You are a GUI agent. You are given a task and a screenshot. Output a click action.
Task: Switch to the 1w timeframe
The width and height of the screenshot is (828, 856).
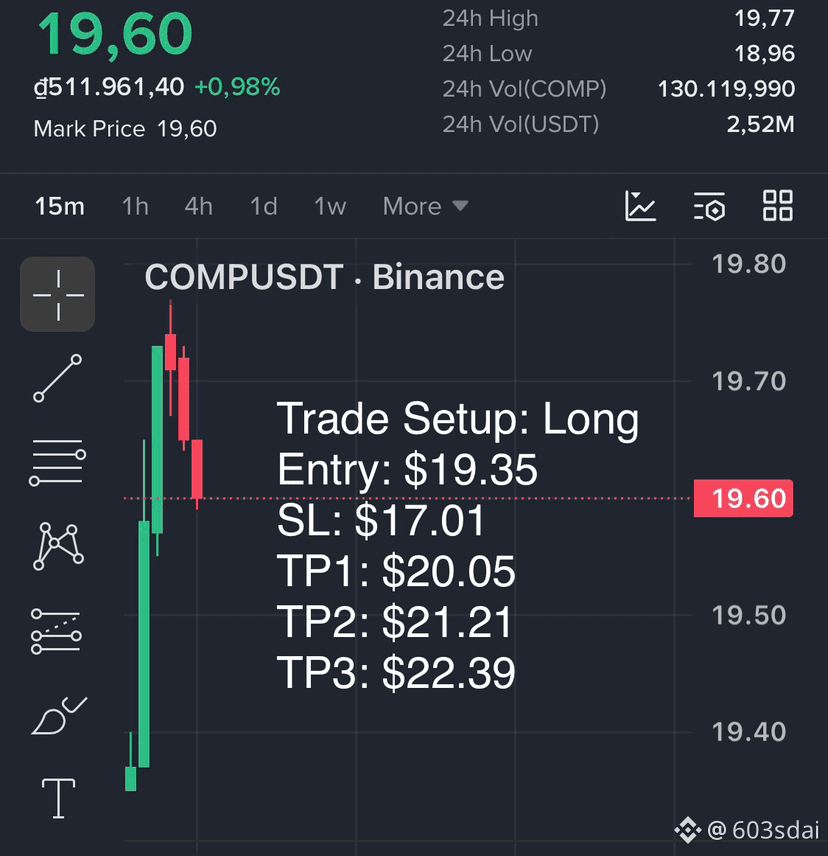330,206
